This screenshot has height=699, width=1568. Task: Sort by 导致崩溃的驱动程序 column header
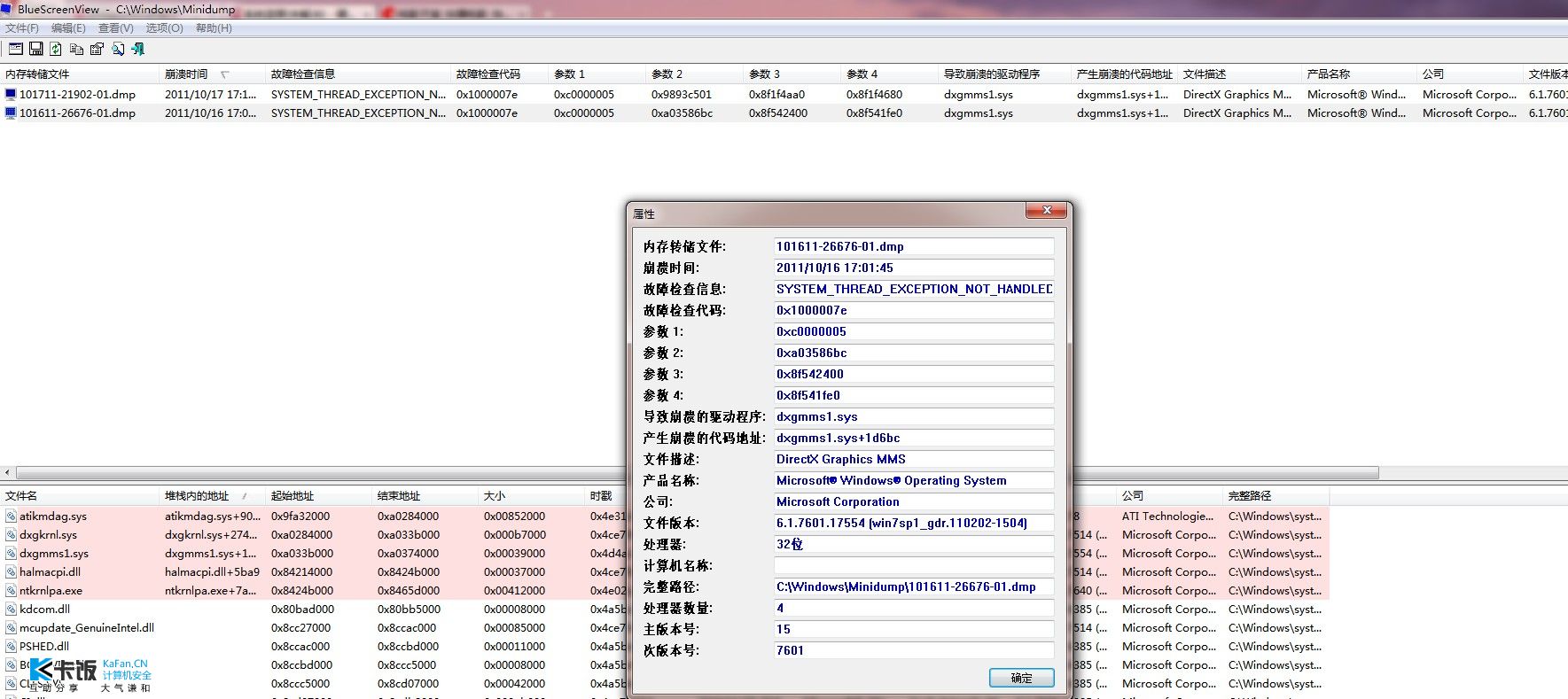[x=1005, y=74]
